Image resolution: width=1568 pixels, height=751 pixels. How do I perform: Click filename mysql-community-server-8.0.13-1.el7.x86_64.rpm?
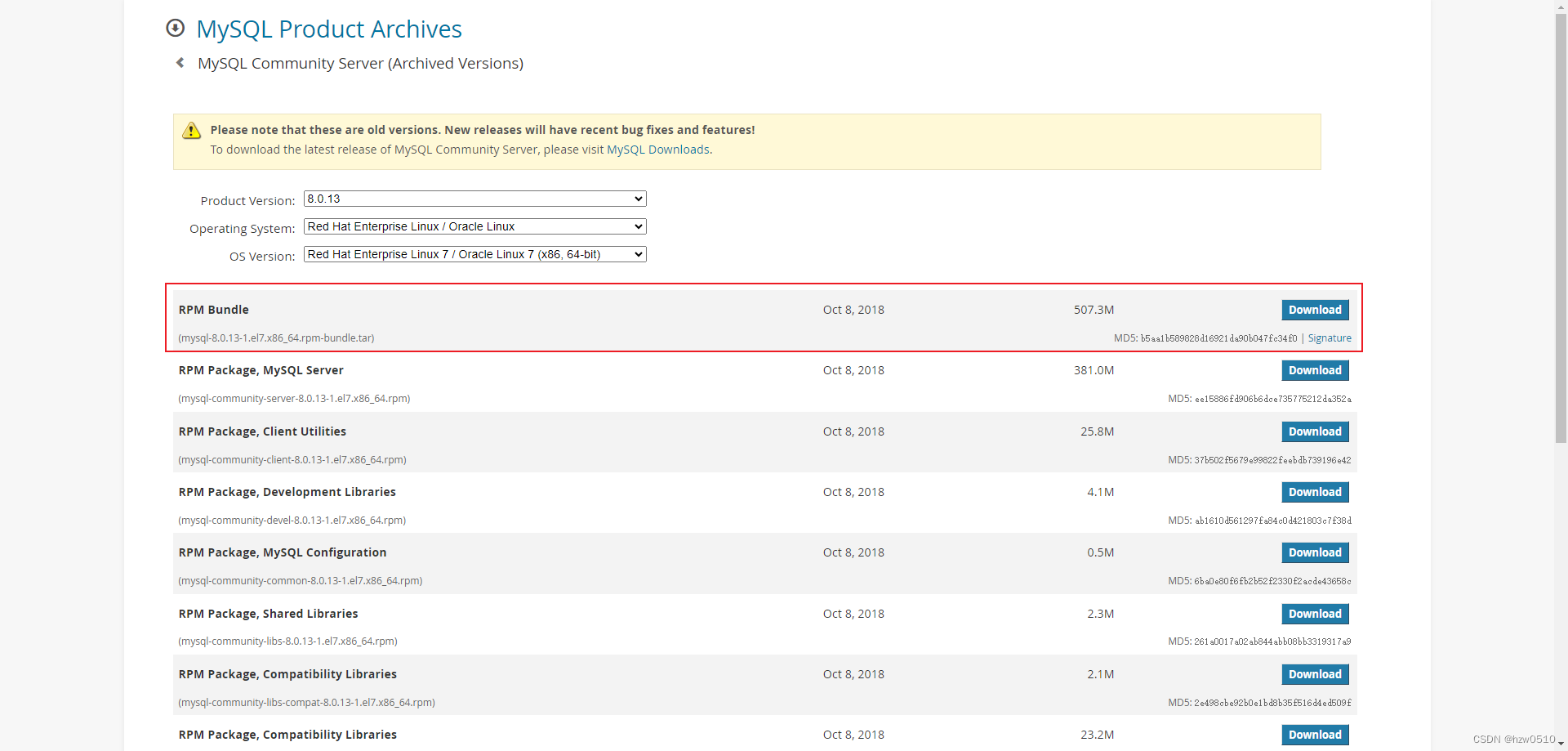[295, 399]
